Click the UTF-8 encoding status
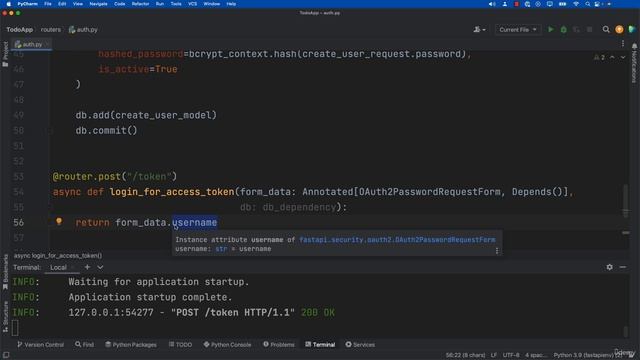The height and width of the screenshot is (360, 640). pyautogui.click(x=511, y=355)
